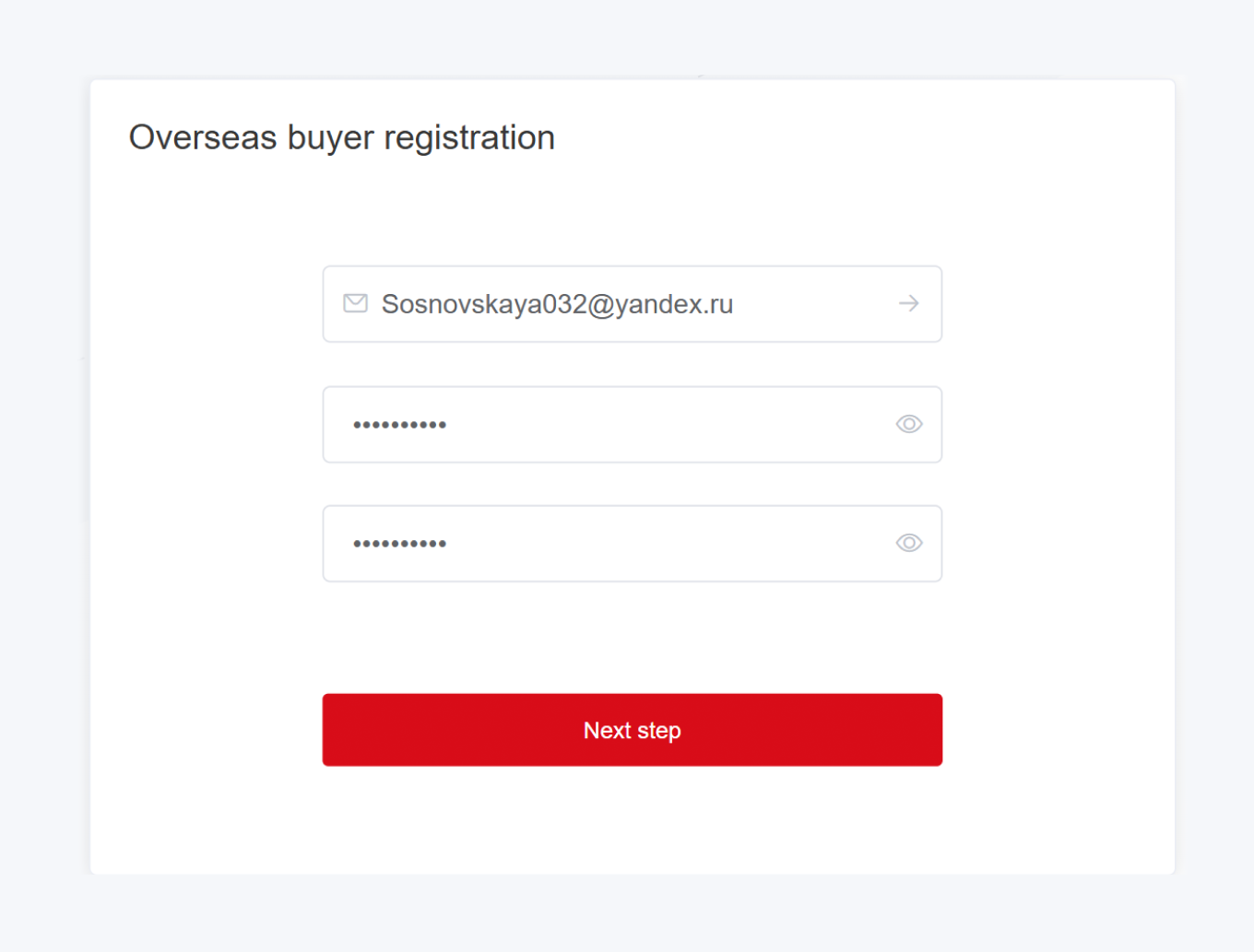Select the mail icon left of Sosnovskaya032
Viewport: 1254px width, 952px height.
point(355,303)
